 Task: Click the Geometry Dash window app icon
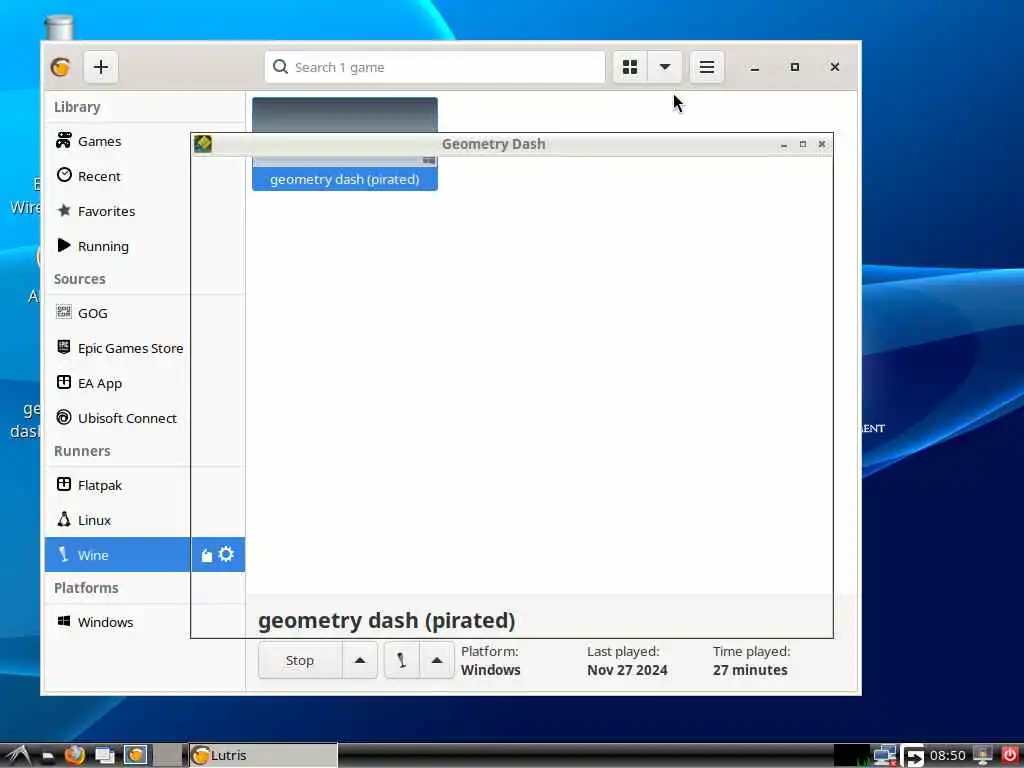click(x=203, y=144)
